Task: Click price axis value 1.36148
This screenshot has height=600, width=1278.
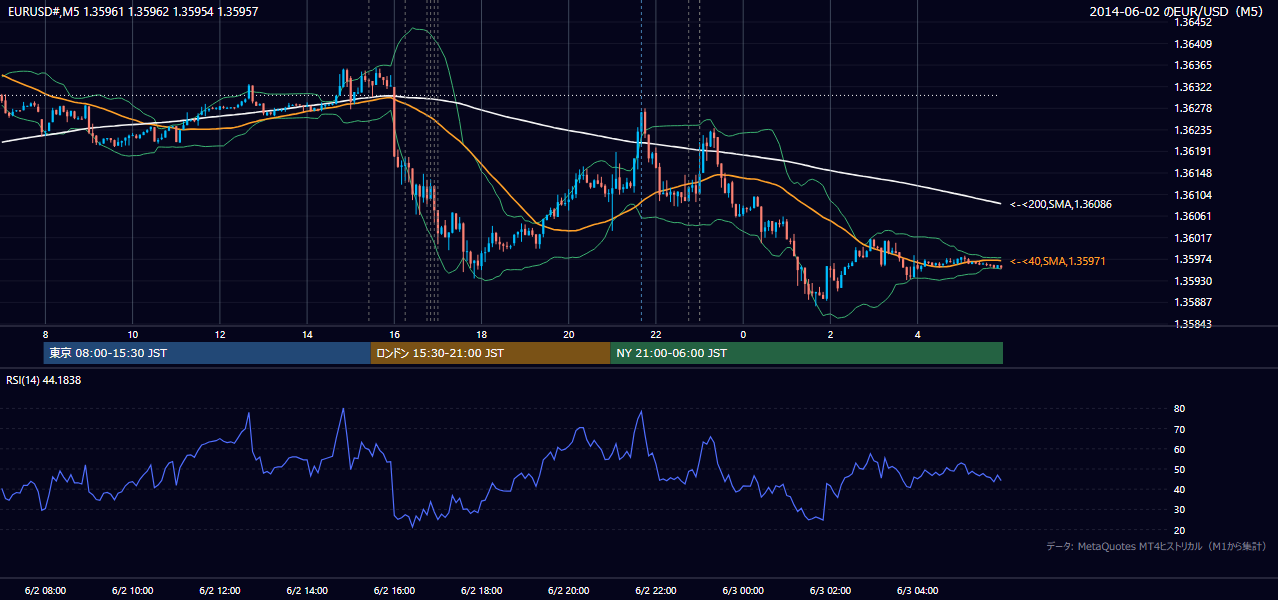Action: coord(1193,173)
